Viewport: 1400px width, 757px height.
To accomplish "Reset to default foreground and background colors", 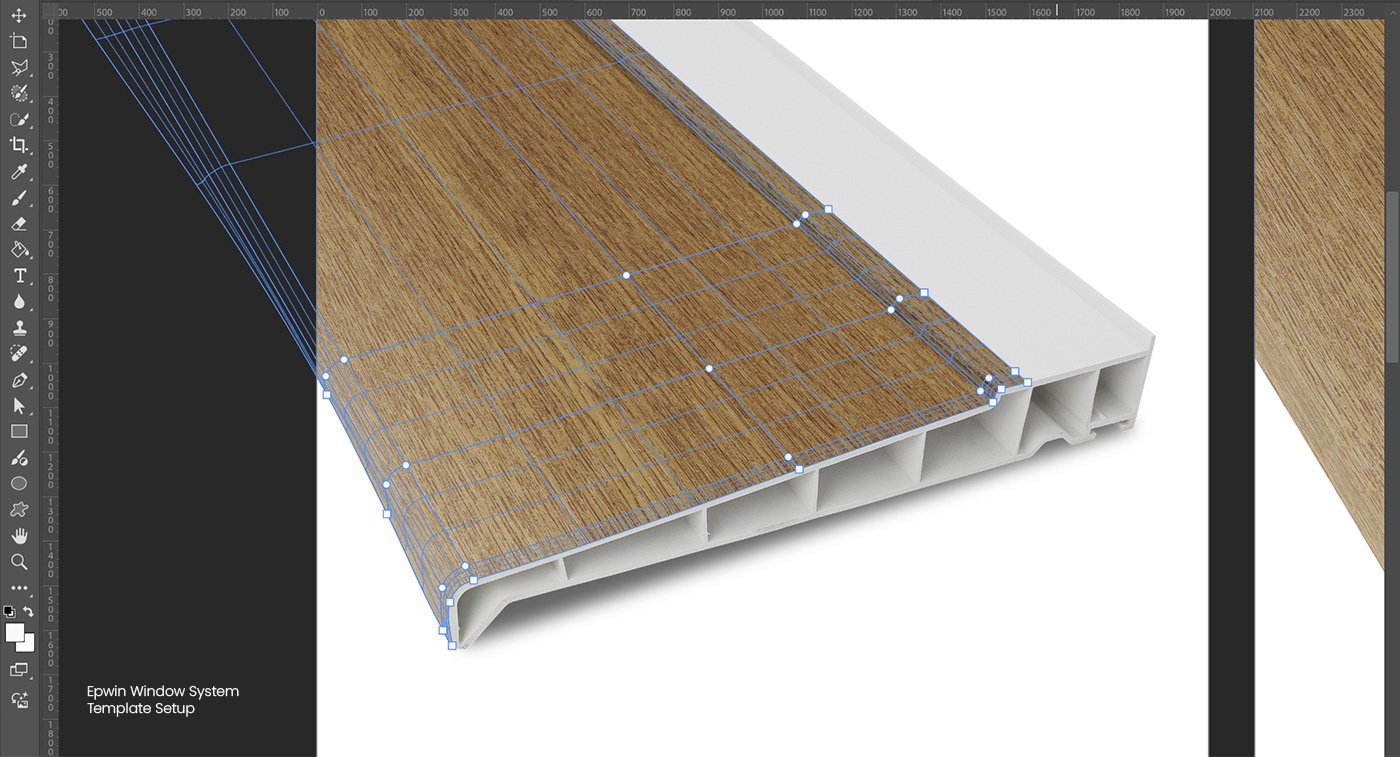I will tap(9, 611).
